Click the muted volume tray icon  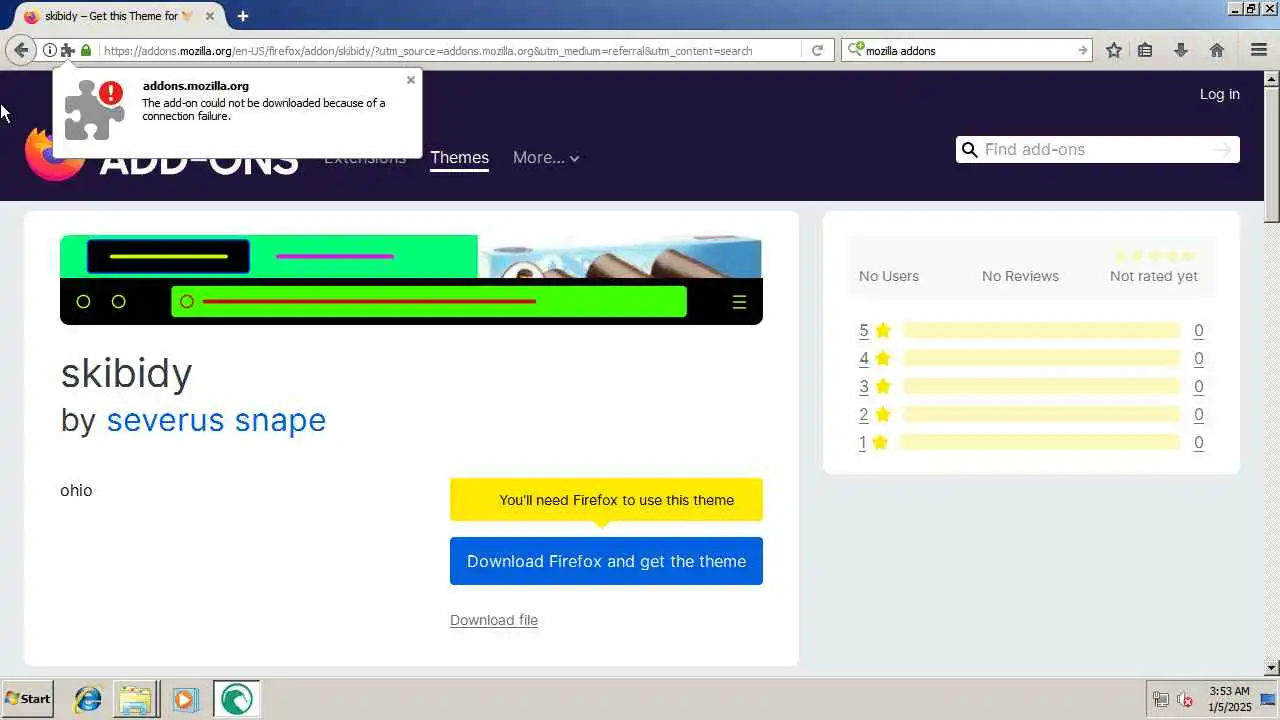click(x=1184, y=699)
